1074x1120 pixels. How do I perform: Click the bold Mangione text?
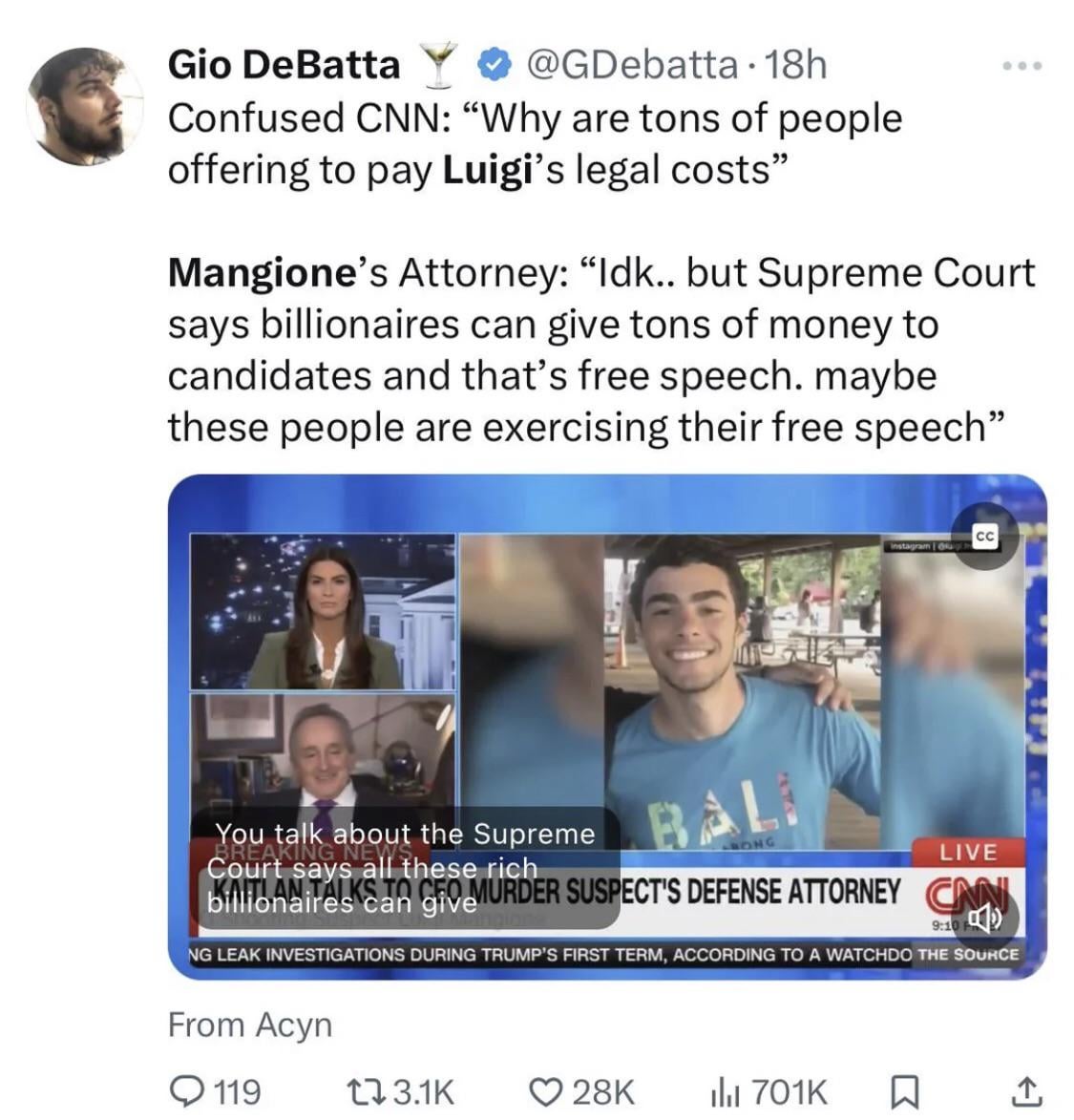261,273
